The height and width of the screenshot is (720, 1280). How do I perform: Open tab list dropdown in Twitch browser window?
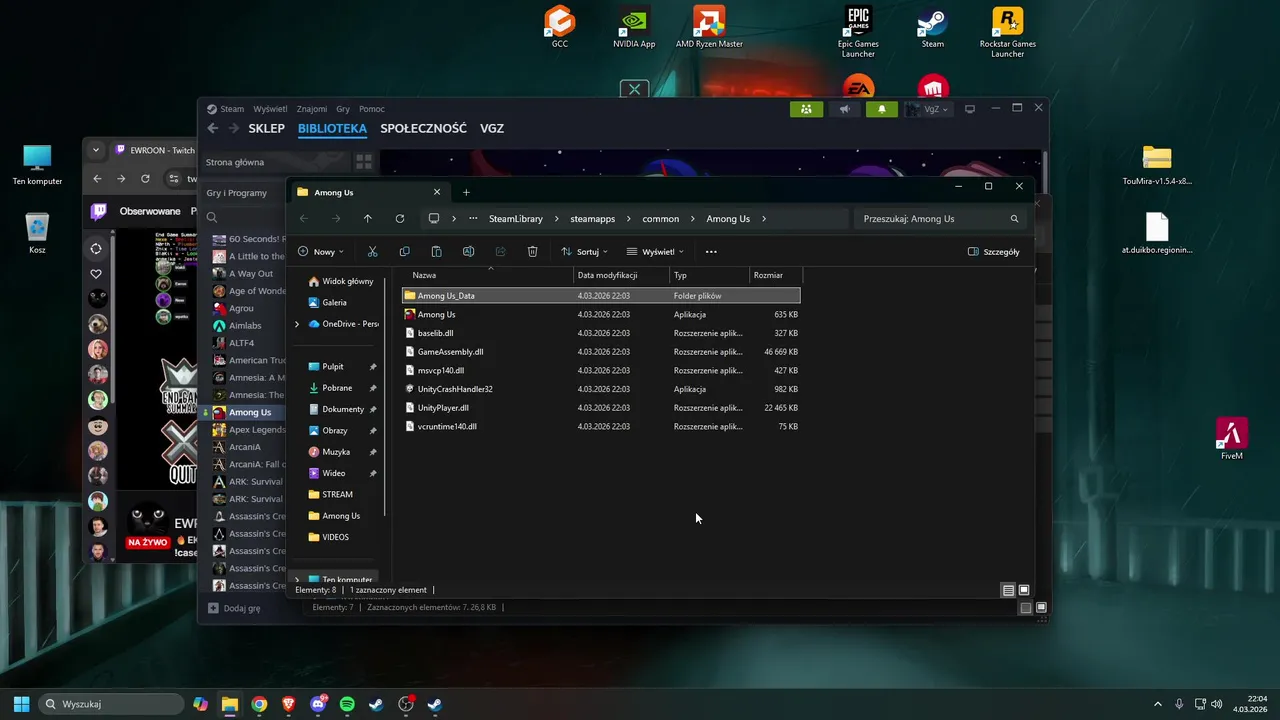(96, 150)
